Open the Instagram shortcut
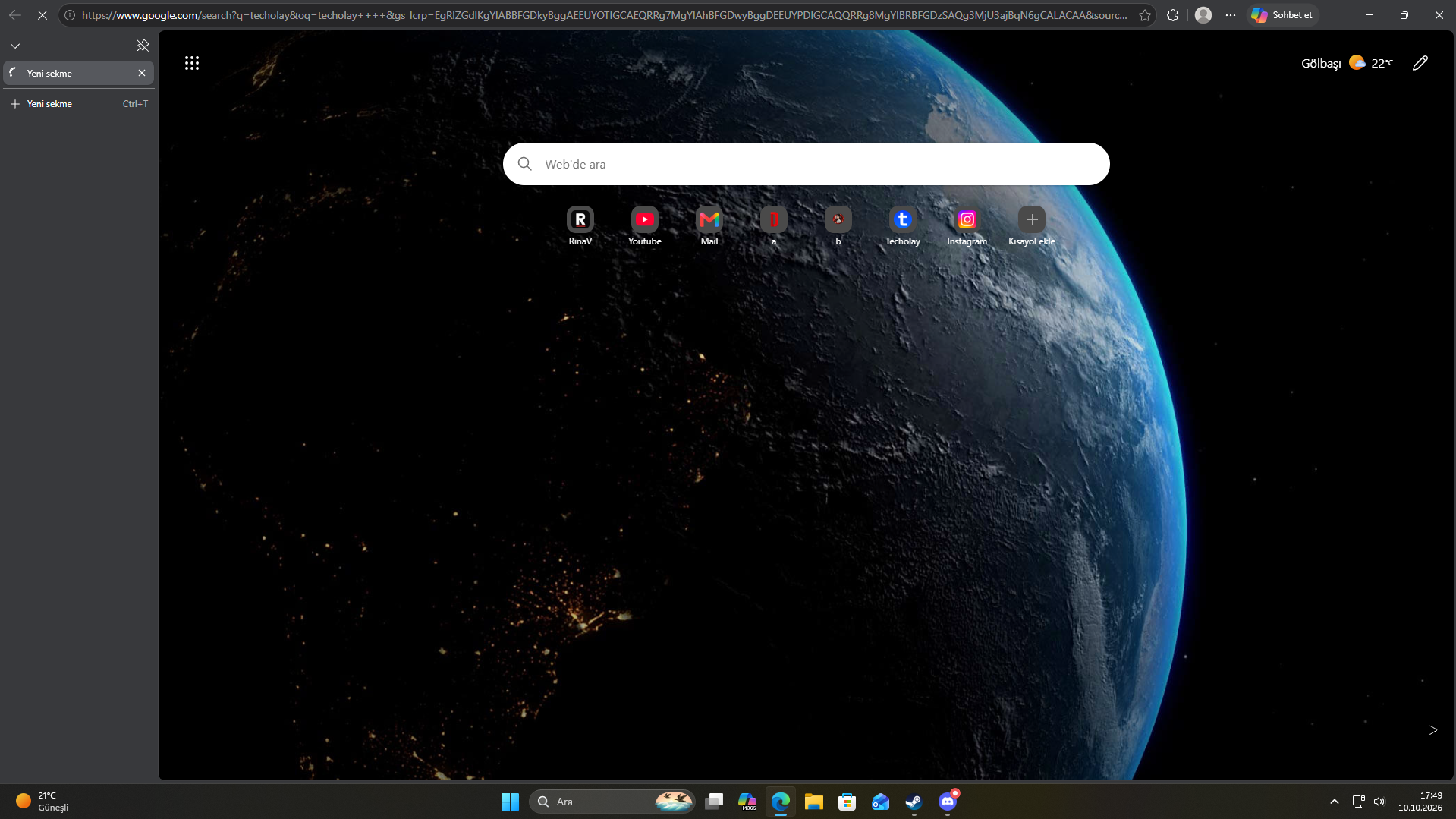Viewport: 1456px width, 819px height. [967, 225]
